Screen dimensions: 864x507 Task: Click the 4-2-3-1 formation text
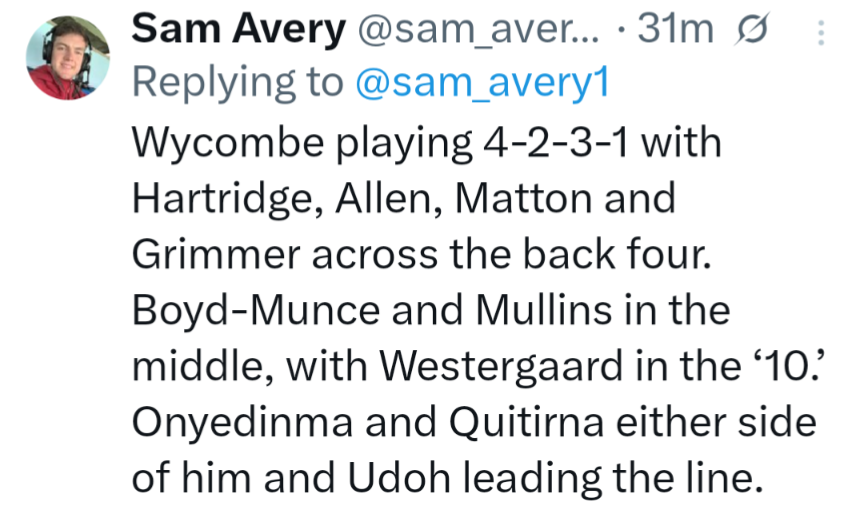tap(555, 142)
